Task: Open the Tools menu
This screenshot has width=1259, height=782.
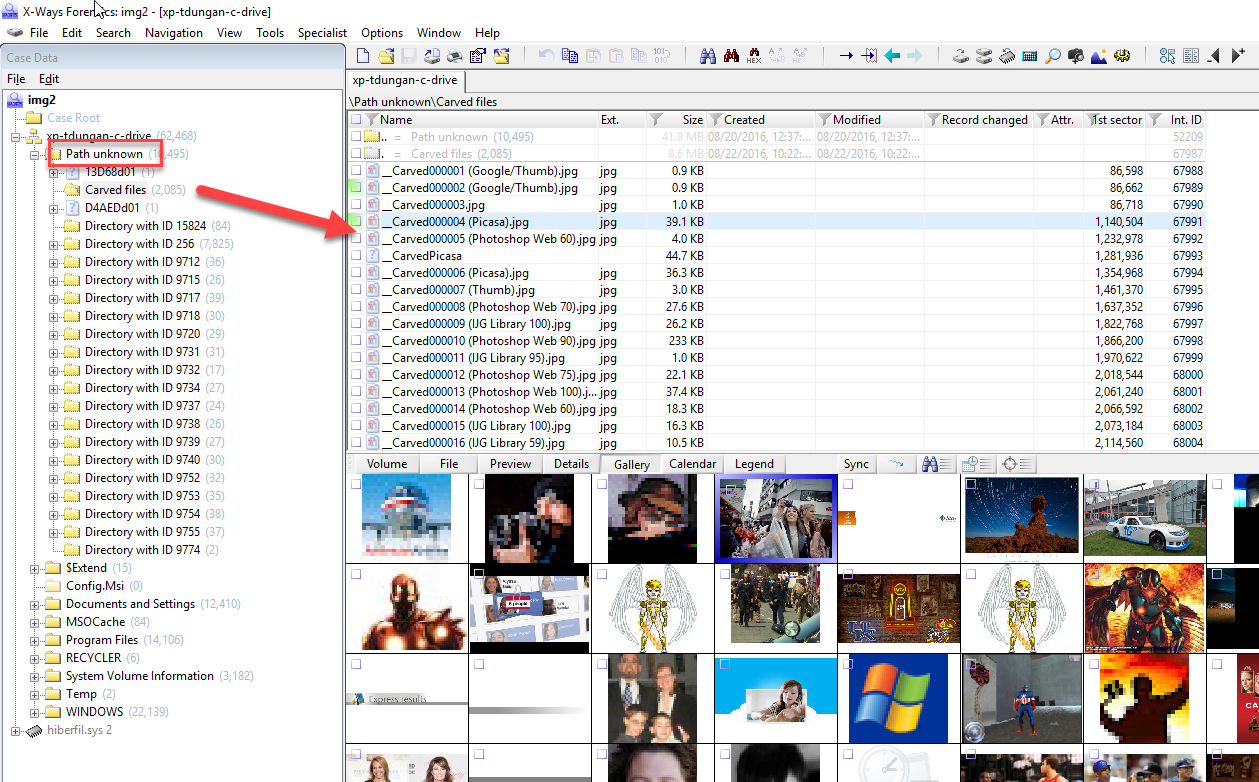Action: (x=270, y=33)
